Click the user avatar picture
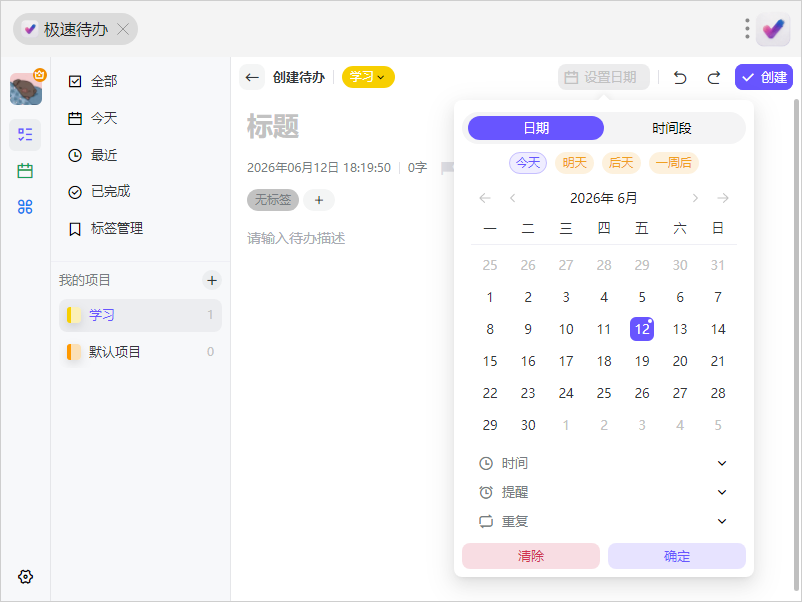This screenshot has width=802, height=602. tap(26, 88)
